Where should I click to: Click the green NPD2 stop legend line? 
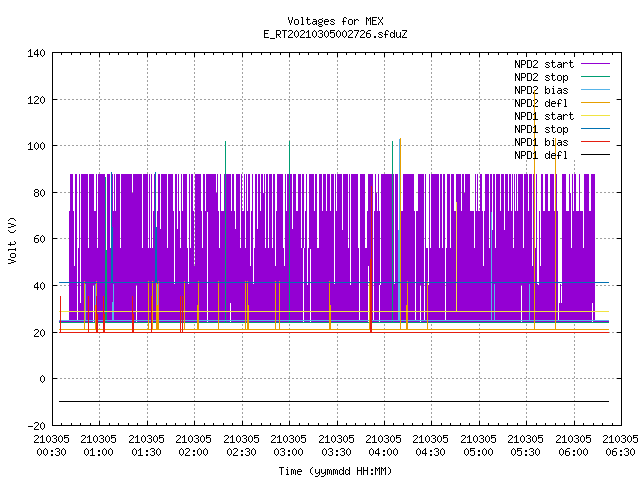[596, 77]
